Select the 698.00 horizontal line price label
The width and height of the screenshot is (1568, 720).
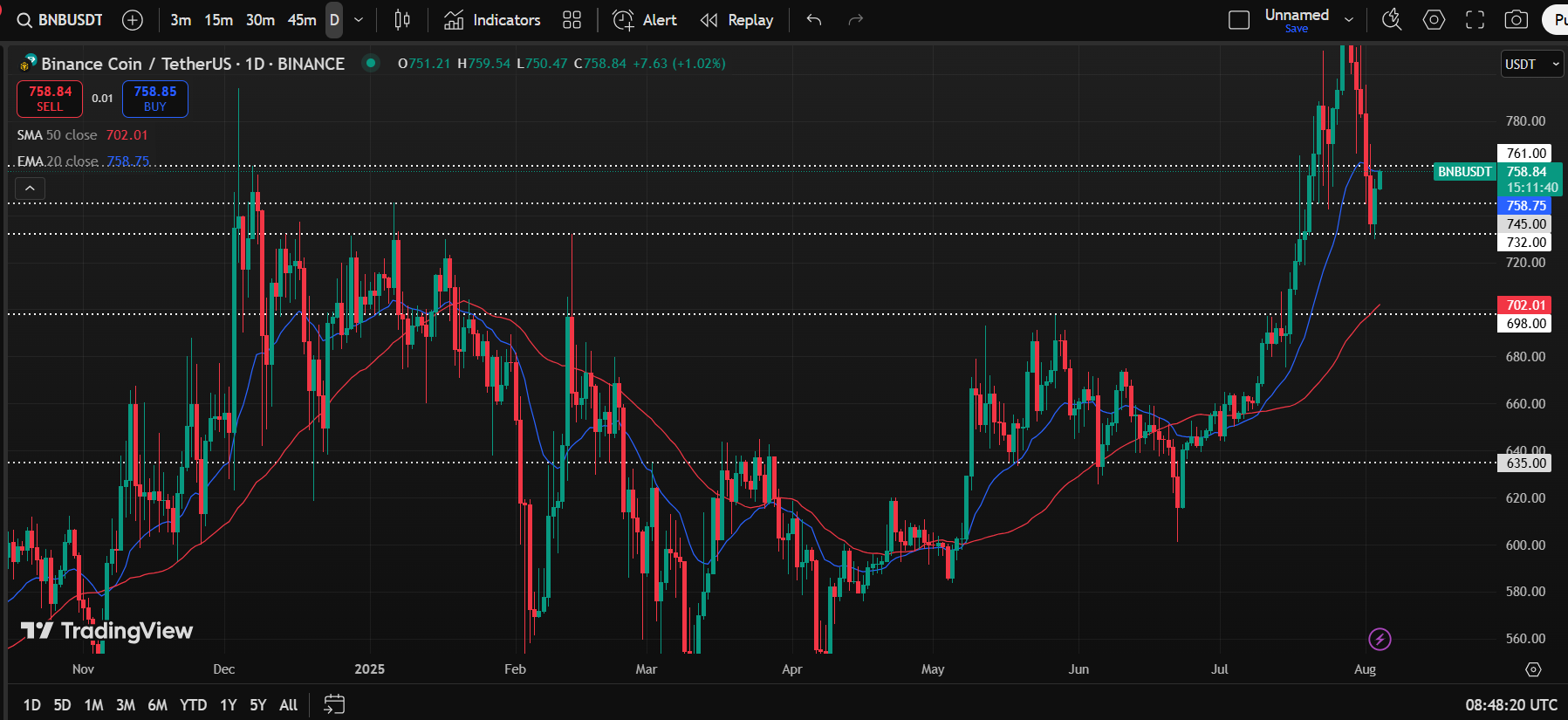point(1526,324)
